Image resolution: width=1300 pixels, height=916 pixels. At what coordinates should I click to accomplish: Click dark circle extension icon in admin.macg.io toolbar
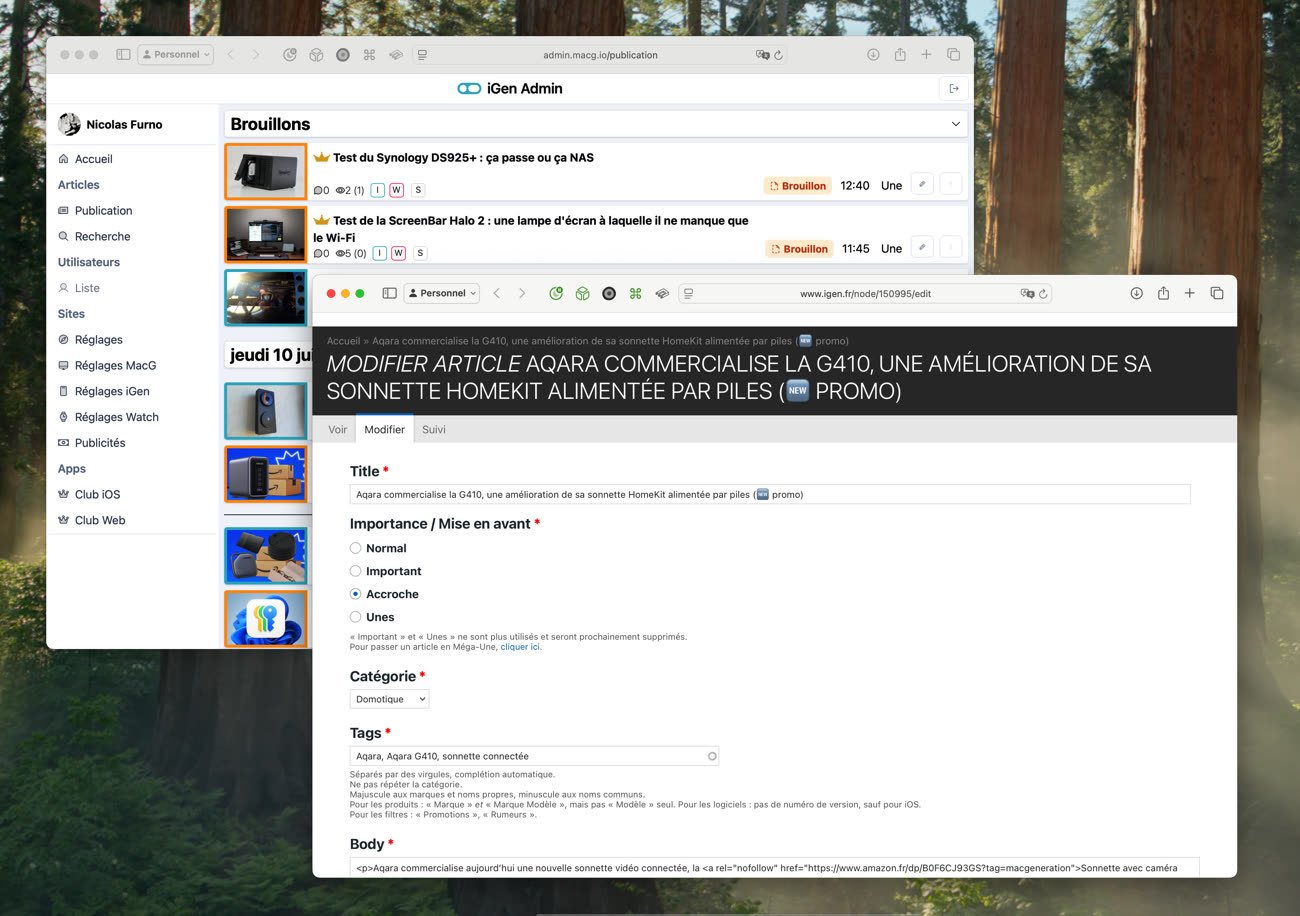pos(343,55)
